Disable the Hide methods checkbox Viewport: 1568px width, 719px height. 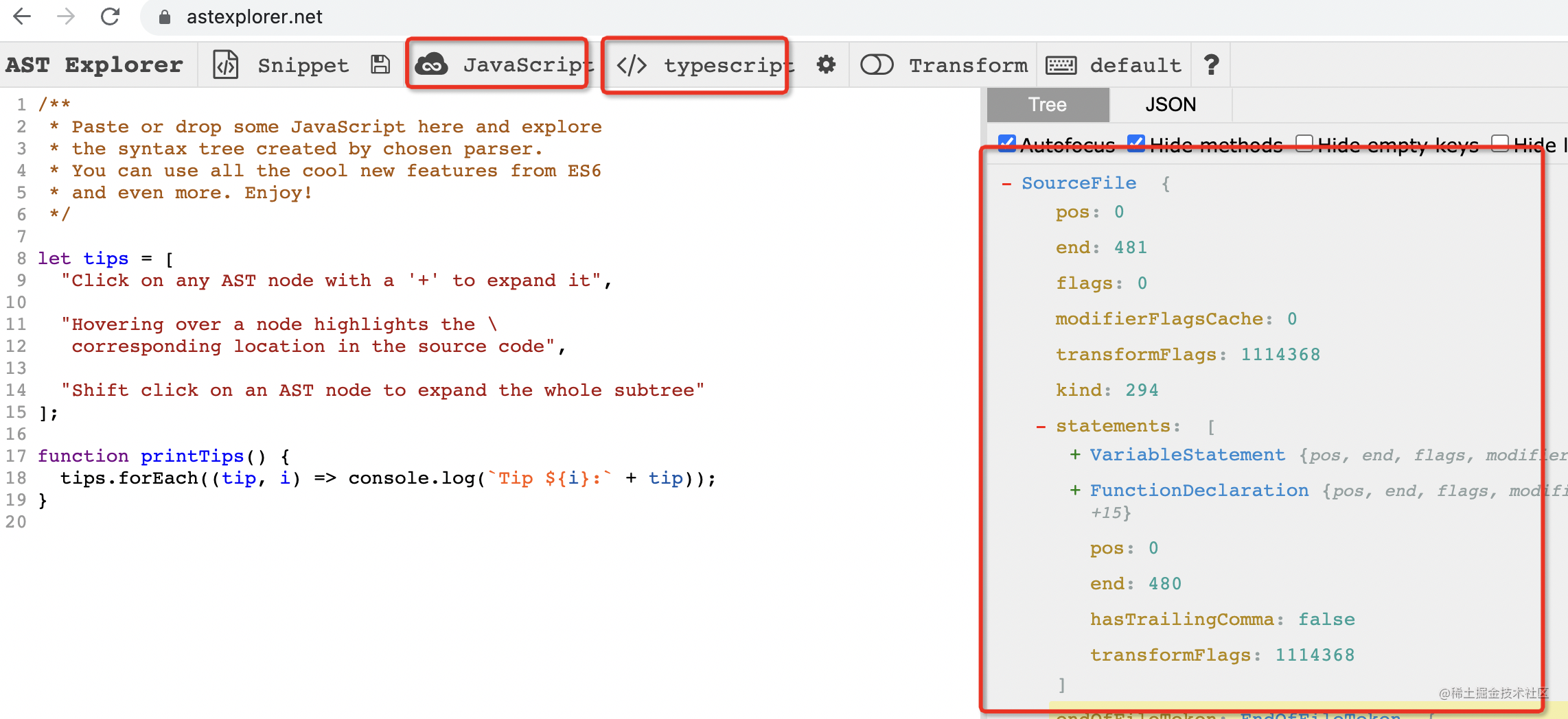(x=1136, y=143)
